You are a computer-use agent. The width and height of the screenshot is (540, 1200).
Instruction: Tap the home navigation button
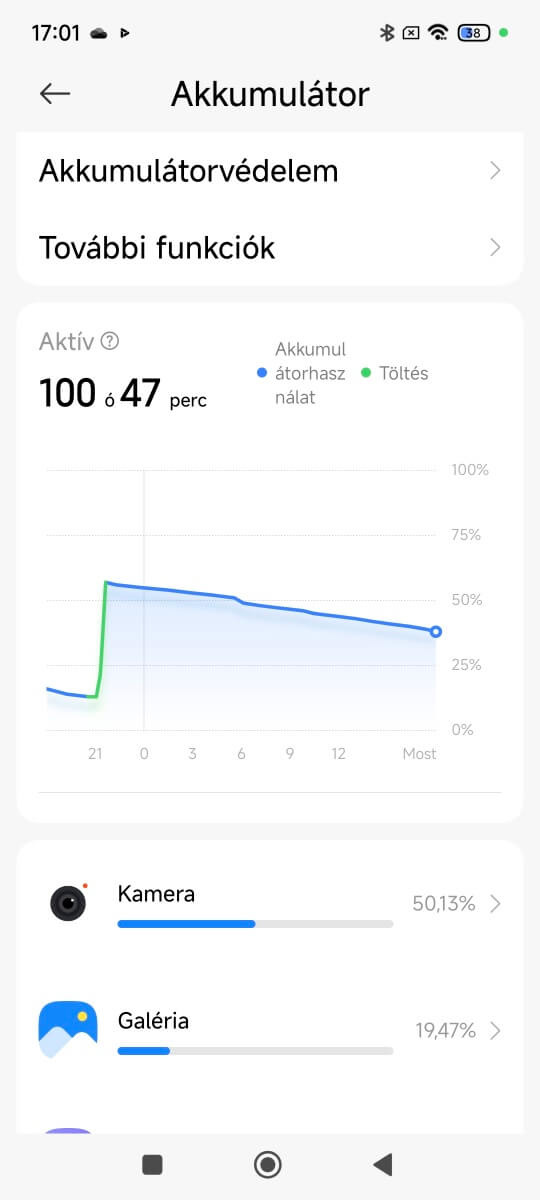pyautogui.click(x=268, y=1164)
